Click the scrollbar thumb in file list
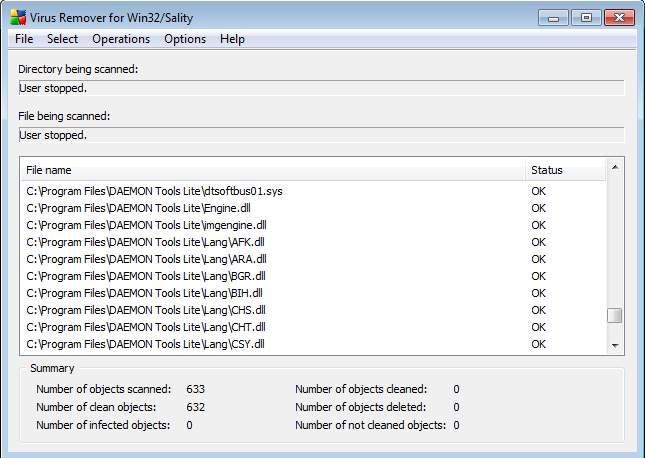This screenshot has height=458, width=645. (x=615, y=315)
